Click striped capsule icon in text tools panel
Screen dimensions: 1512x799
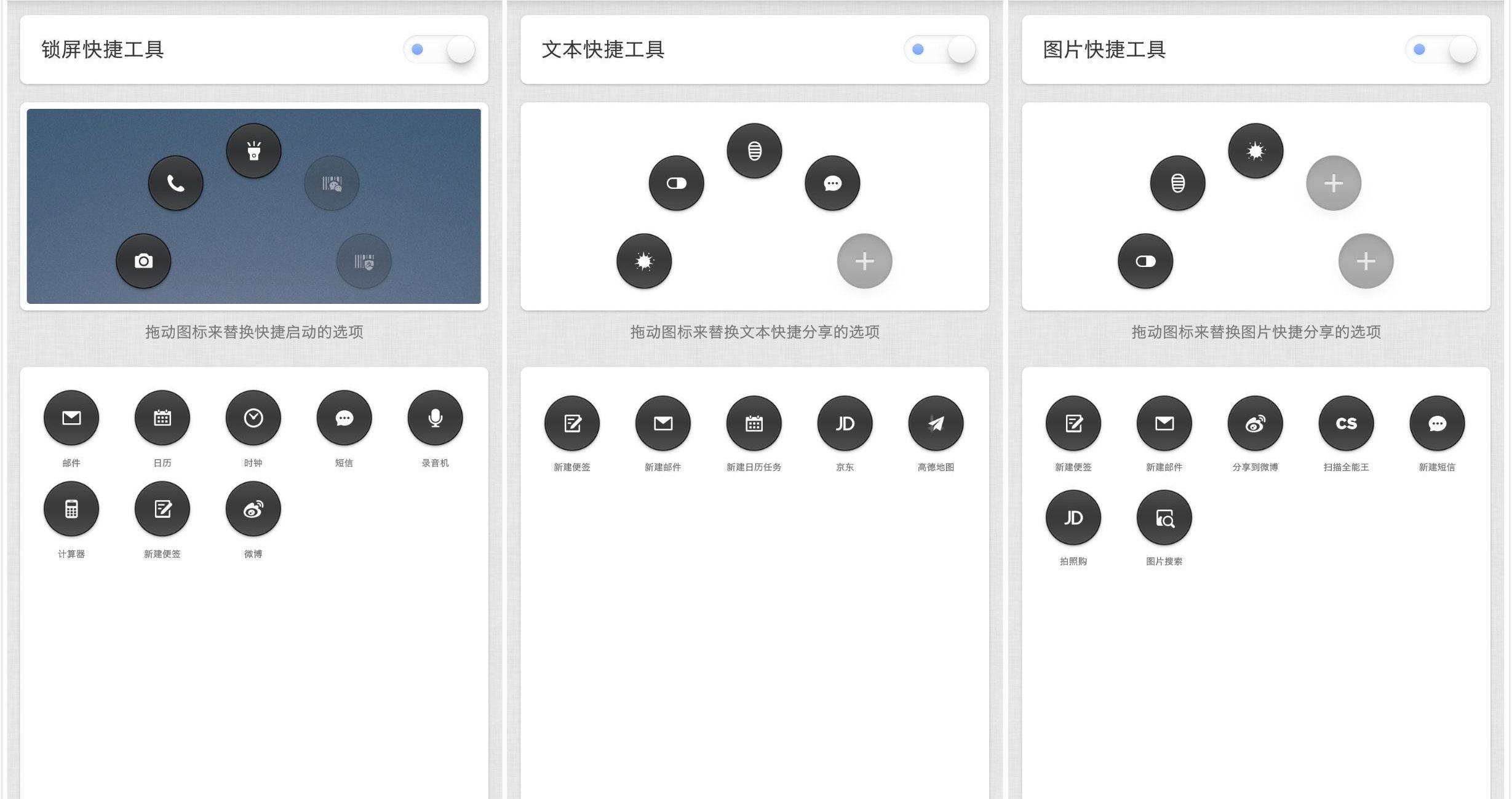coord(755,151)
